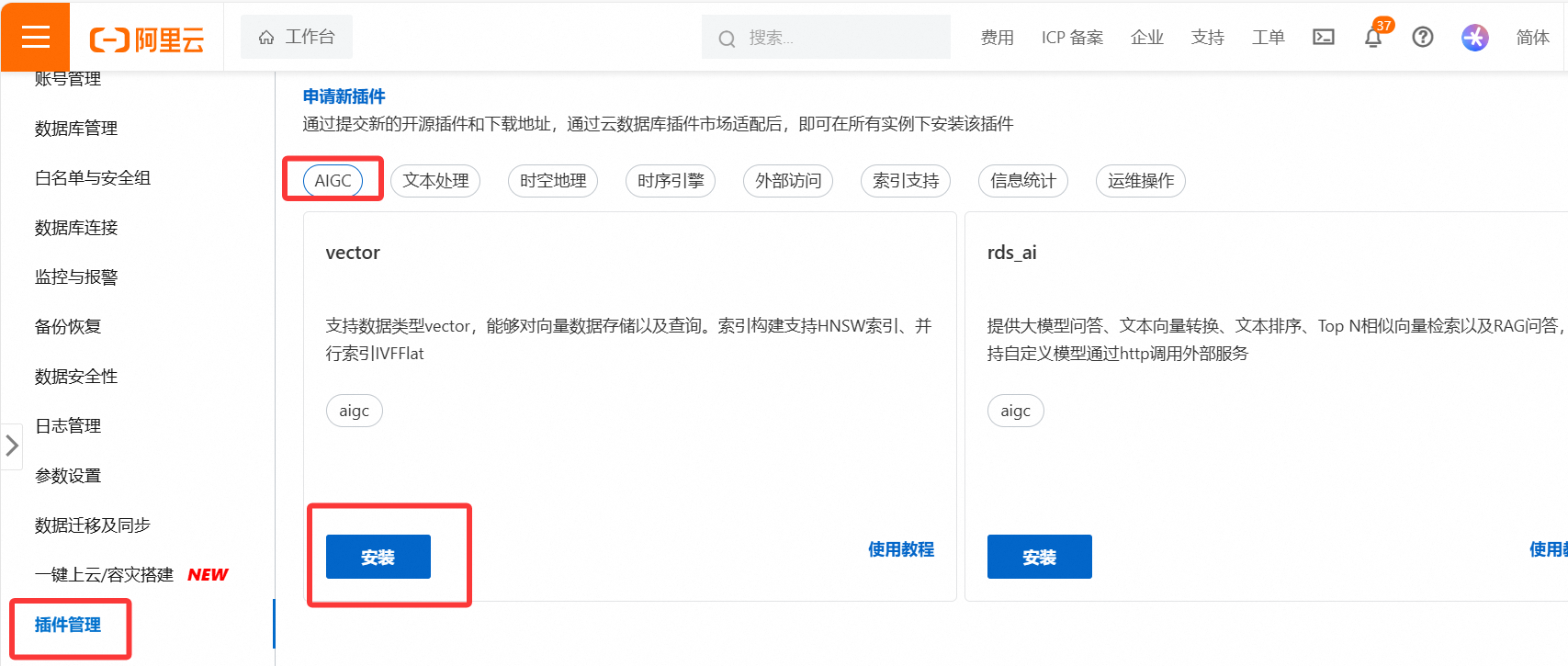The width and height of the screenshot is (1568, 666).
Task: Click the 申请新插件 link
Action: [344, 96]
